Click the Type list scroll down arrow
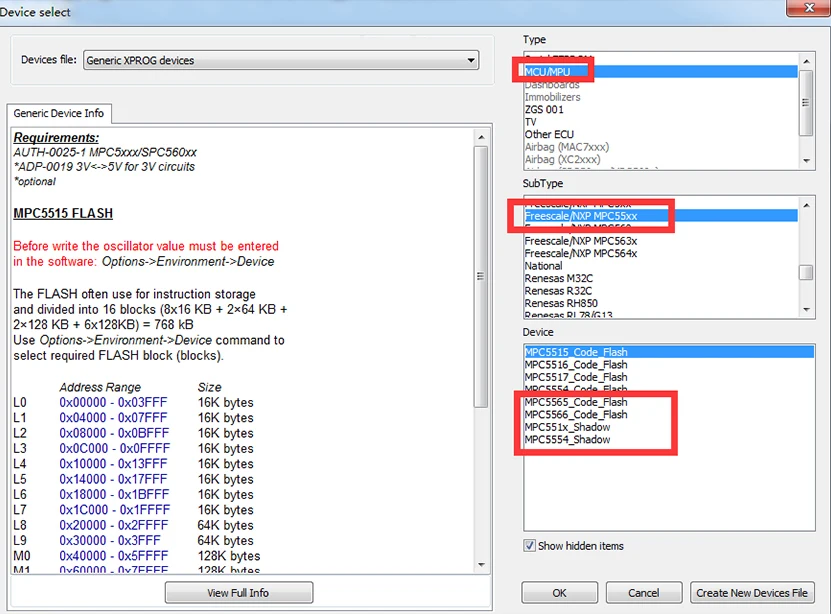This screenshot has width=831, height=614. pyautogui.click(x=806, y=161)
